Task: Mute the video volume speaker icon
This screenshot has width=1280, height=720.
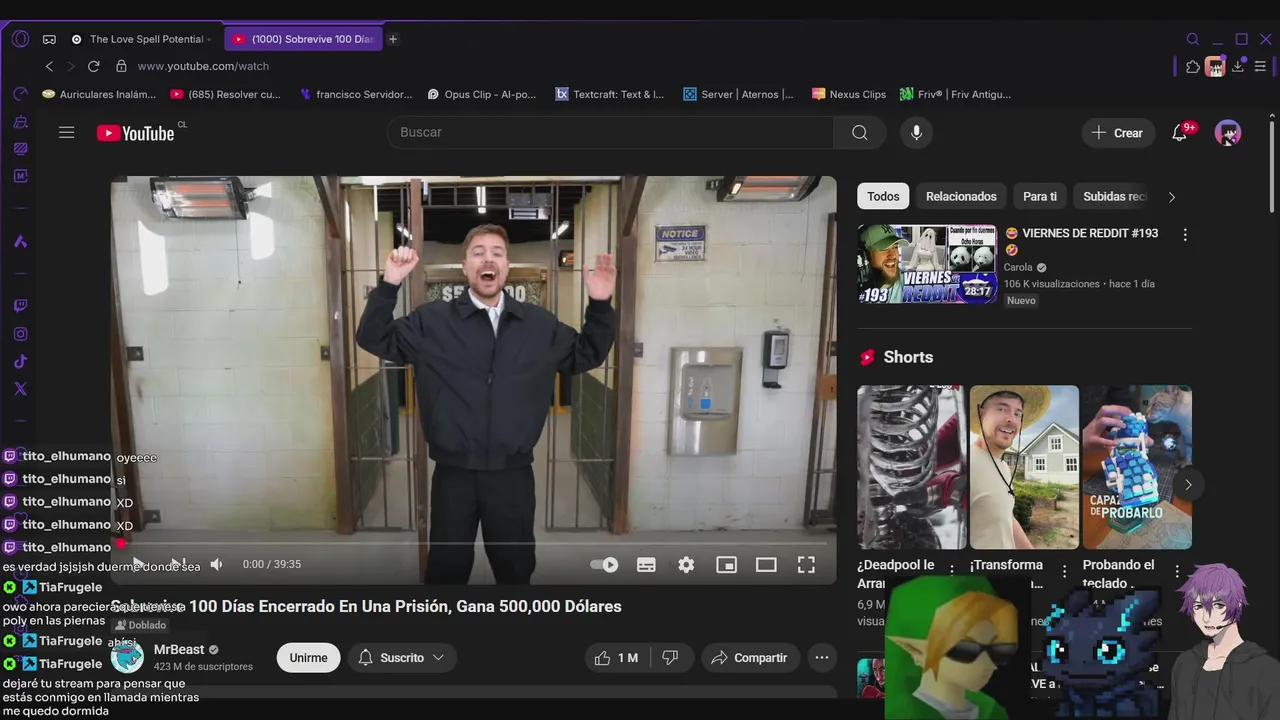Action: pyautogui.click(x=216, y=565)
